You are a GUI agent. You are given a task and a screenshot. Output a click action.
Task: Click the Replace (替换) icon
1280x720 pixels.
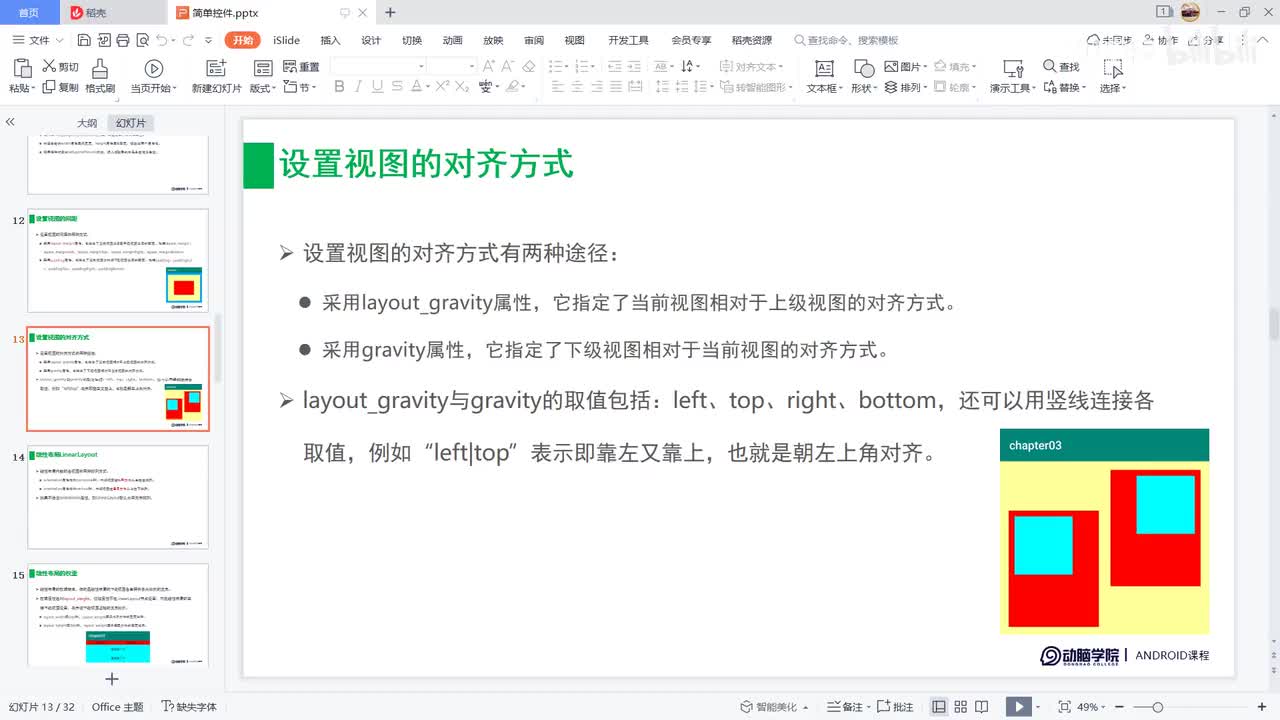(1049, 87)
